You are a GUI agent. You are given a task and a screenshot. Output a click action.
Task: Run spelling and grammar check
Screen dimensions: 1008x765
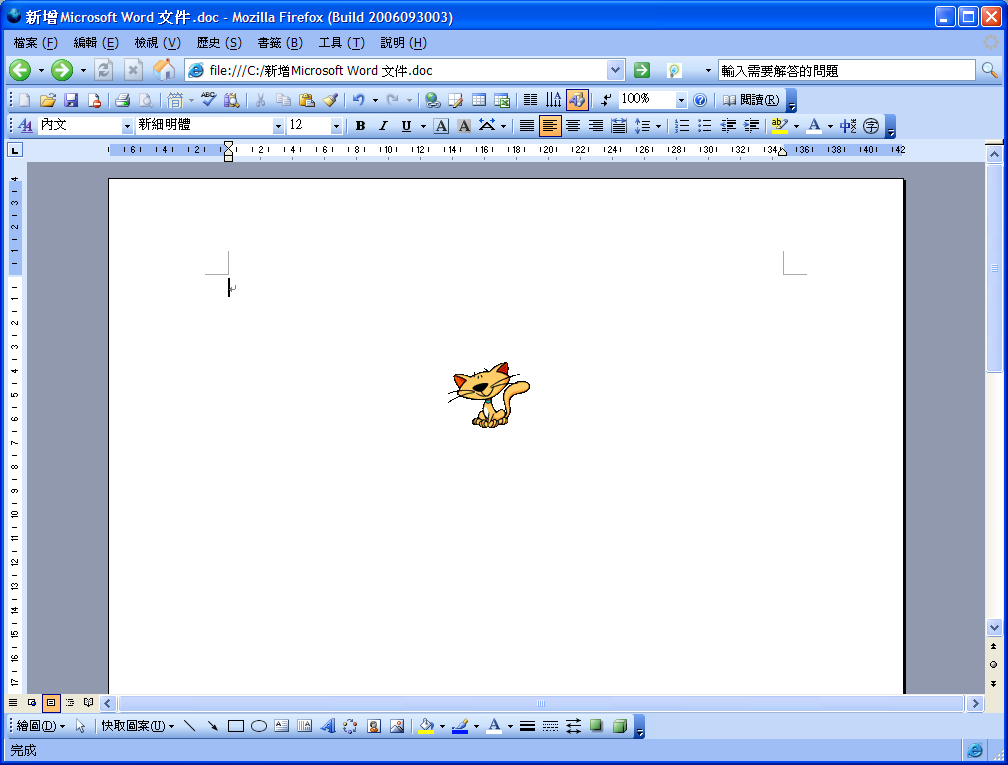click(x=208, y=100)
